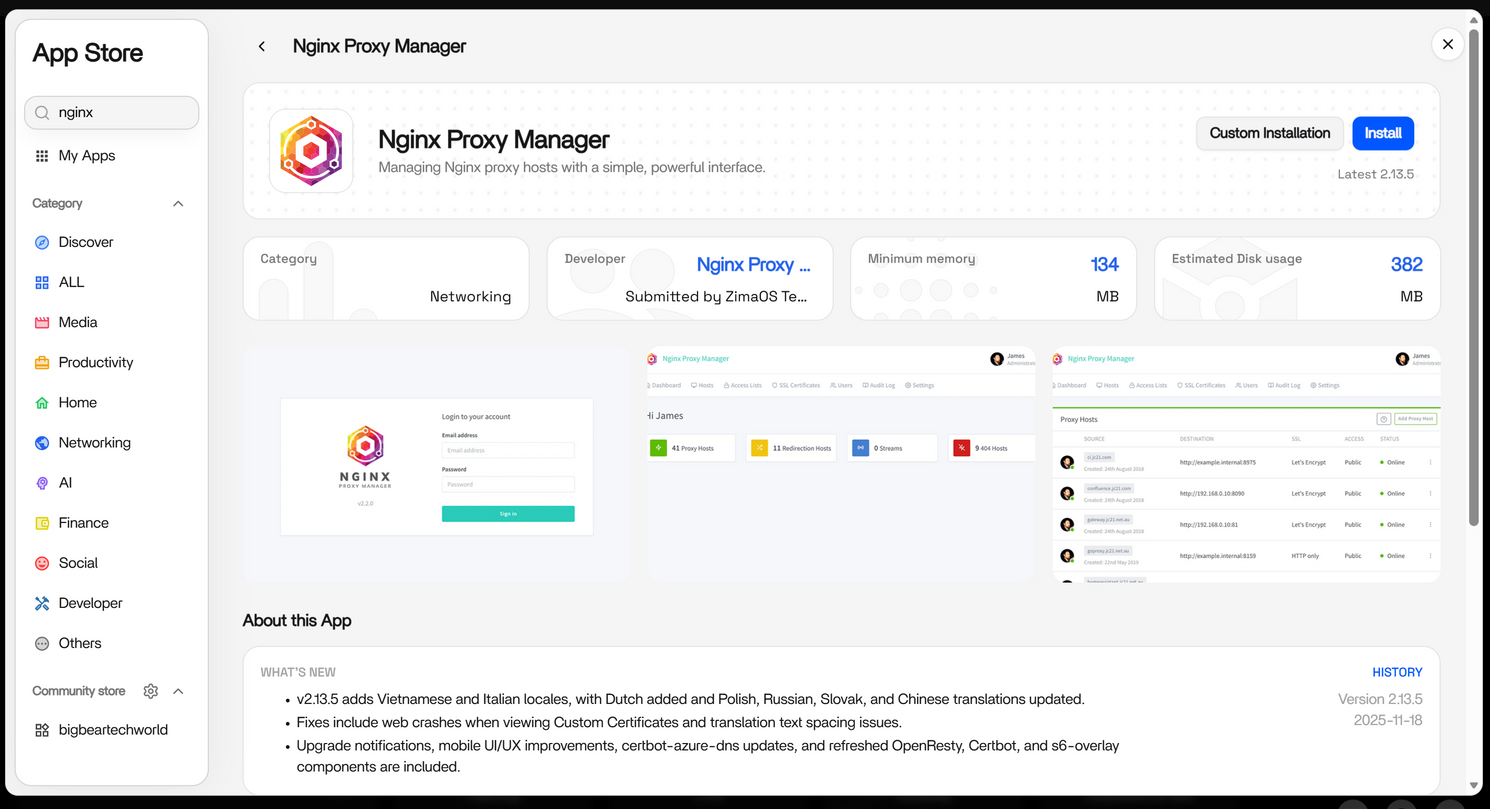Click the Estimated Disk usage 382 value

(1407, 264)
